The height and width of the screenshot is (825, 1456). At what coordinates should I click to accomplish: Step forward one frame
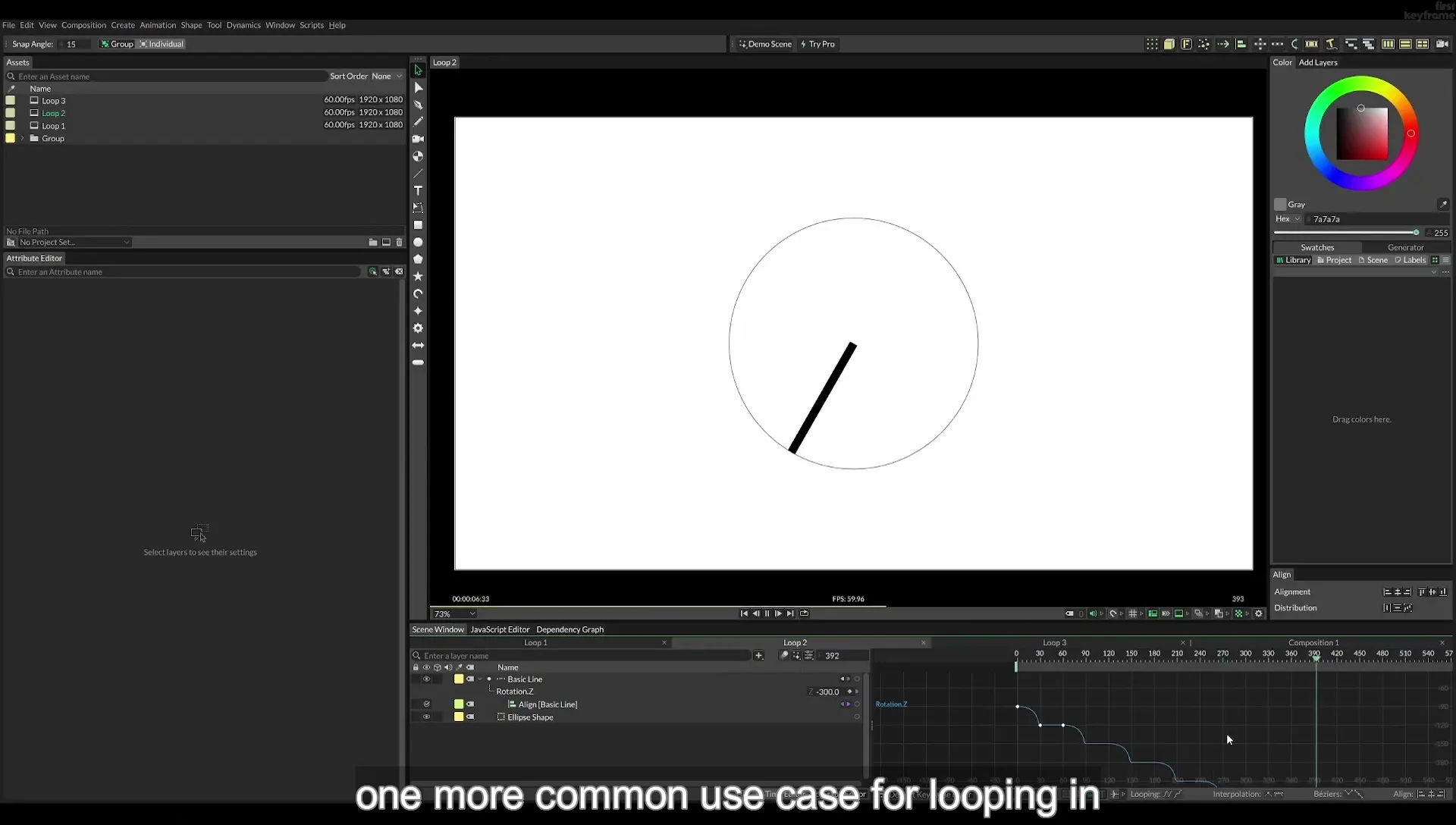coord(778,613)
